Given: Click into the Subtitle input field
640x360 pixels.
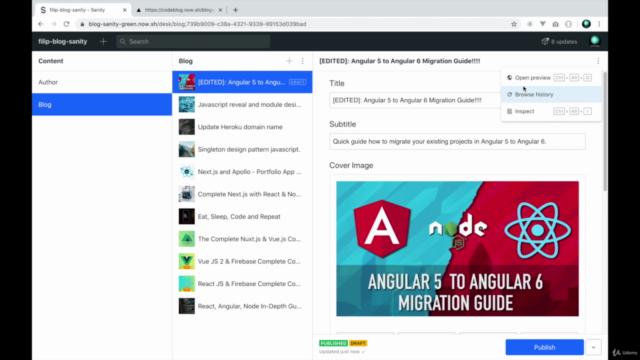Looking at the screenshot, I should point(457,142).
